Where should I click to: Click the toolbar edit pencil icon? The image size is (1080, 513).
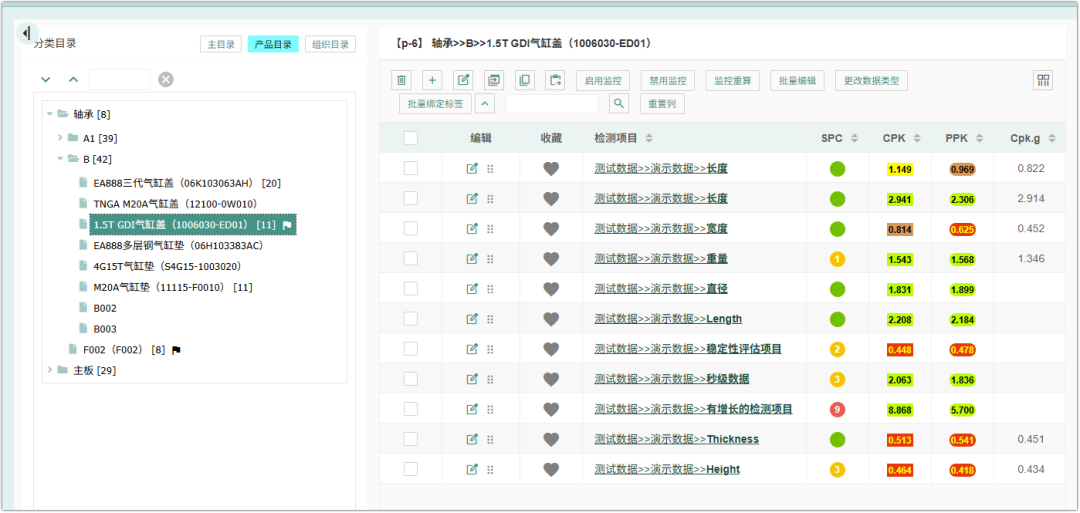tap(464, 81)
